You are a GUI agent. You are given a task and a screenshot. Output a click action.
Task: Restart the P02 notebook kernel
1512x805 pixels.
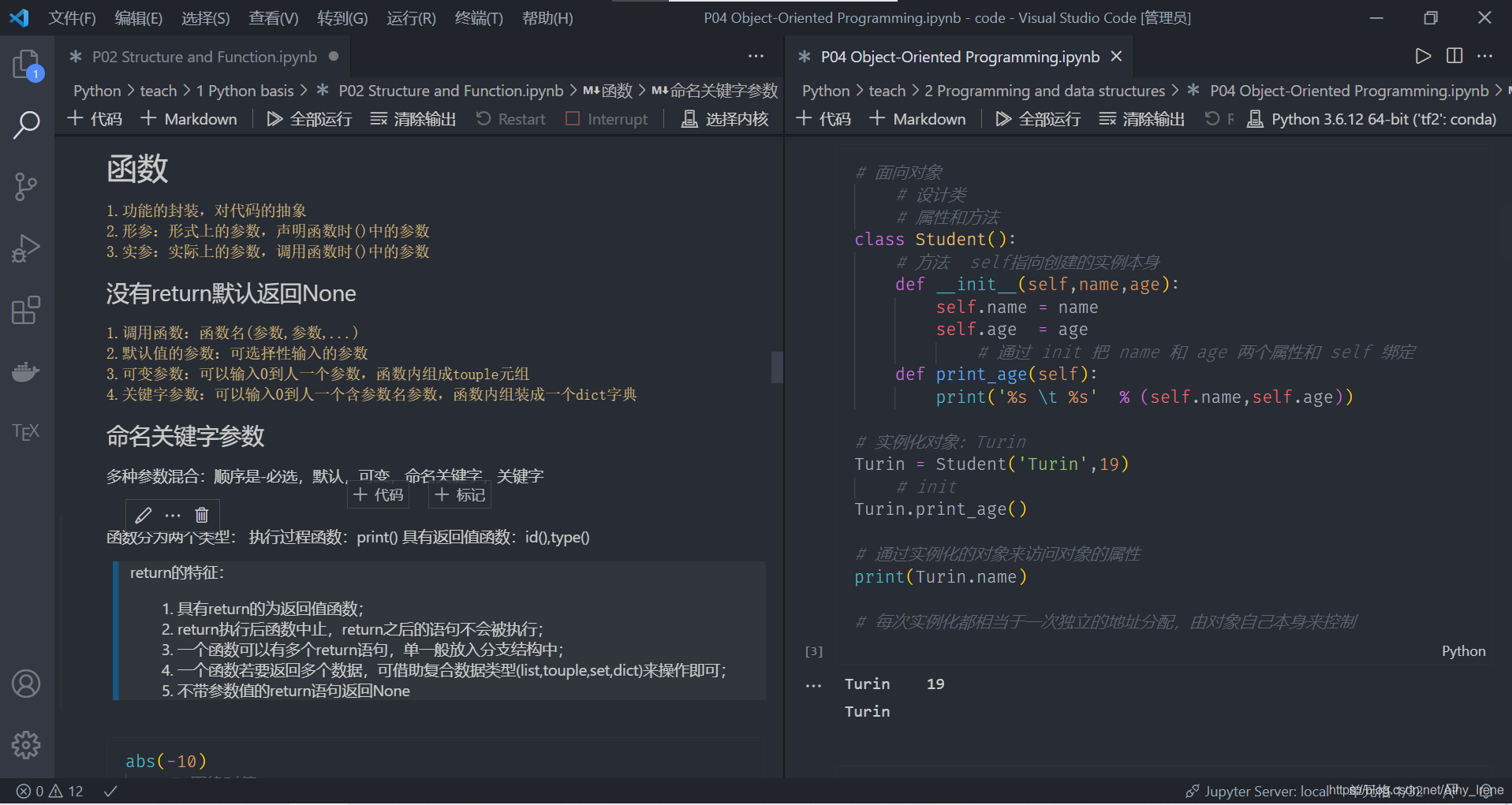[x=510, y=119]
